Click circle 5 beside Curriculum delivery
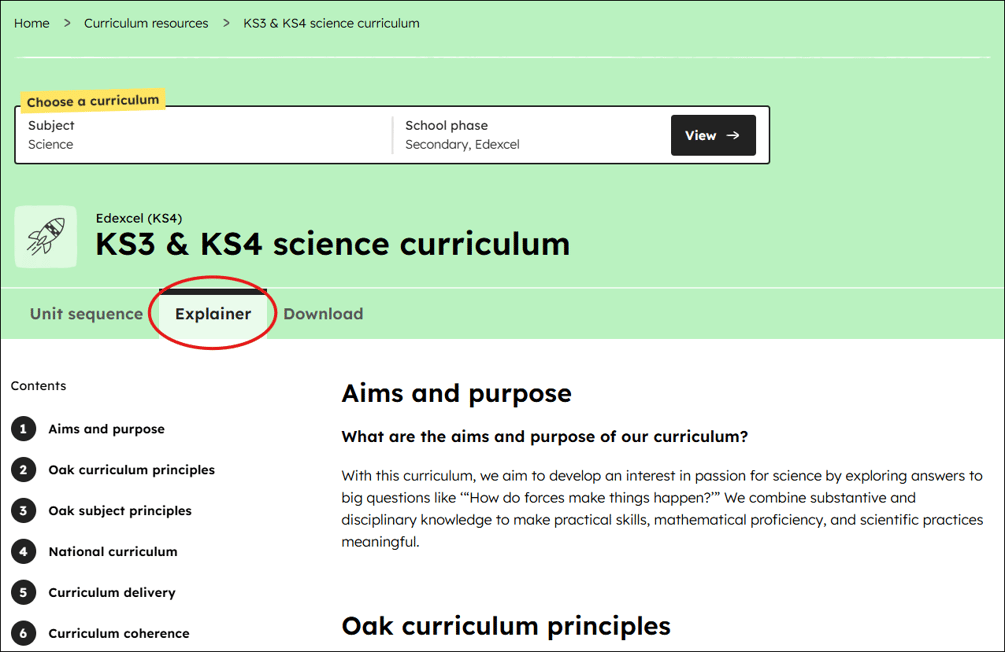The width and height of the screenshot is (1005, 652). click(x=25, y=592)
